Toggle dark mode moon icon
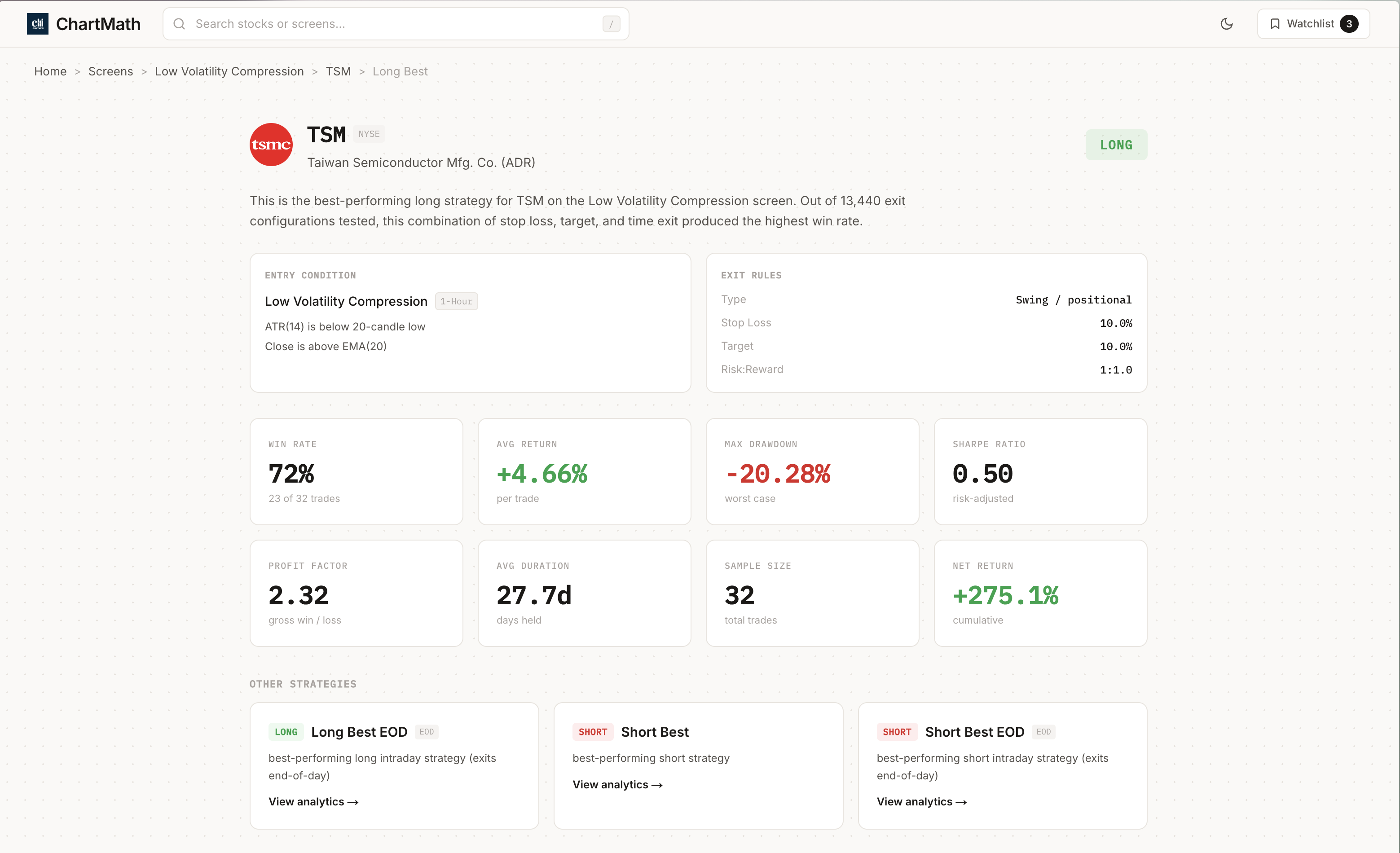 (1226, 24)
